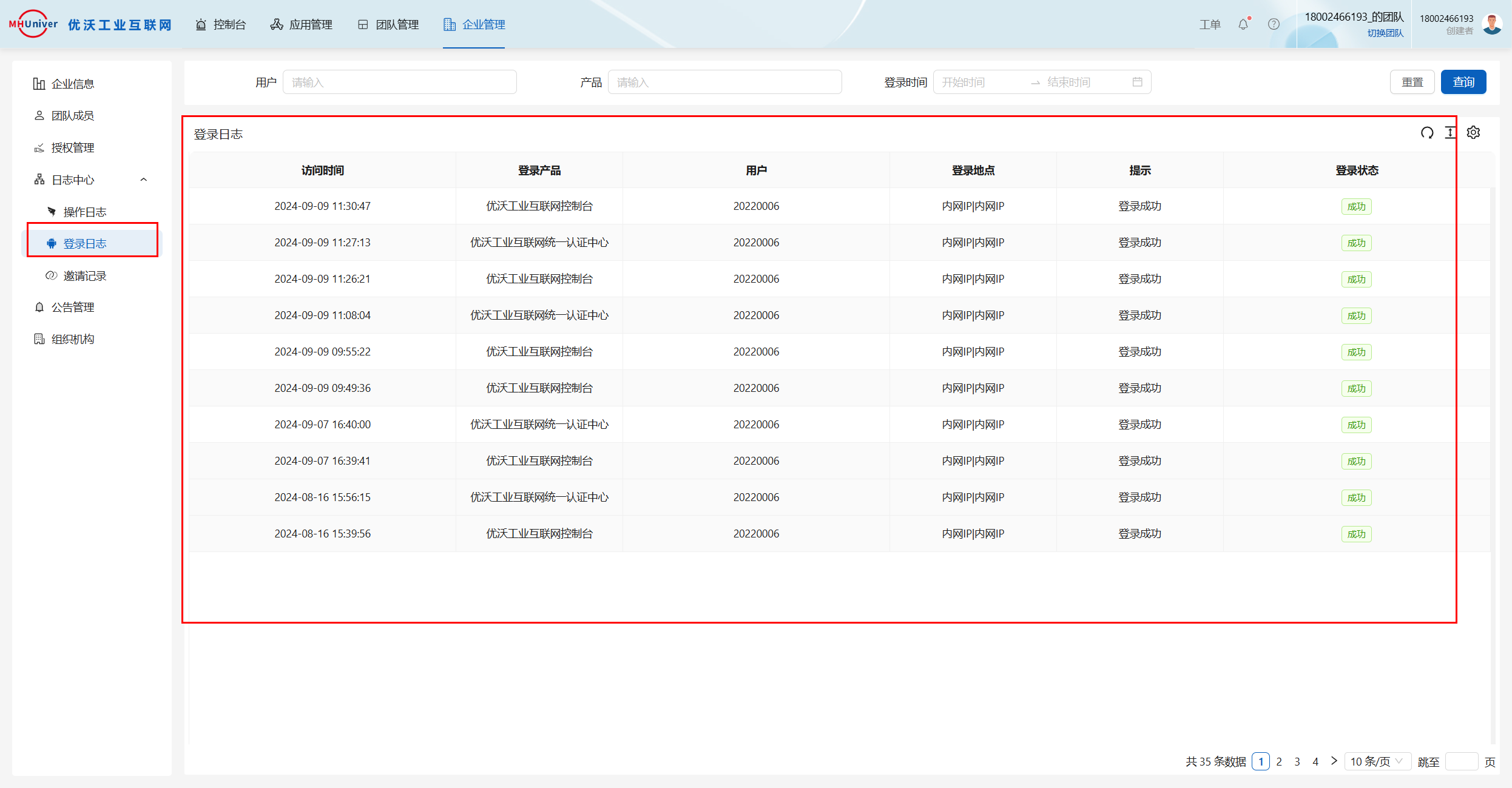Collapse the 日志中心 menu chevron
The width and height of the screenshot is (1512, 788).
pyautogui.click(x=144, y=180)
